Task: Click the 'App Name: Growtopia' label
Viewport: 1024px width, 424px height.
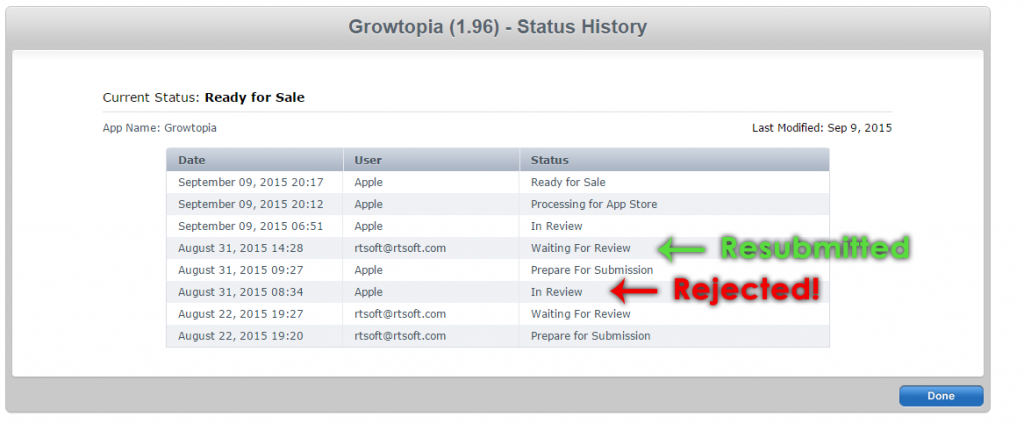Action: pos(159,128)
